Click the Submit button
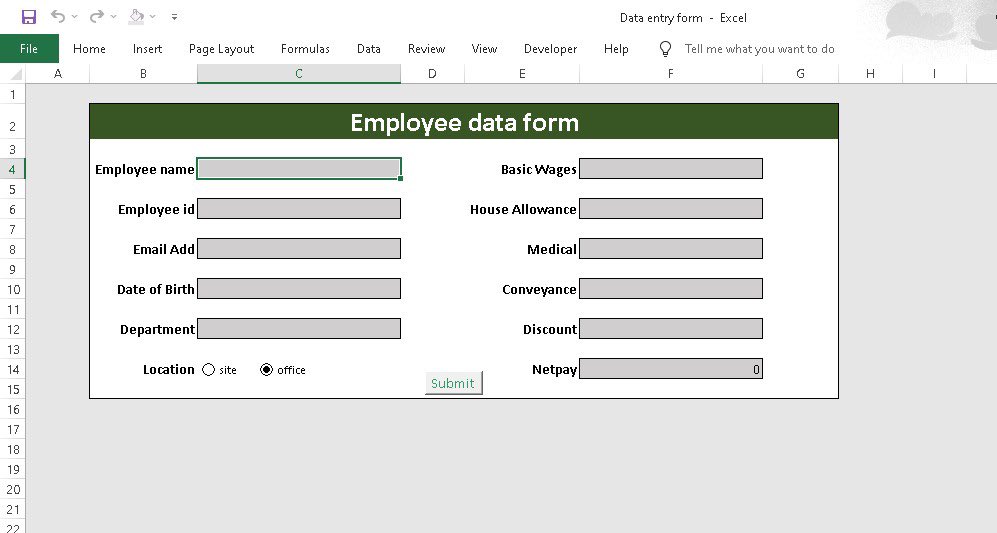 click(453, 383)
